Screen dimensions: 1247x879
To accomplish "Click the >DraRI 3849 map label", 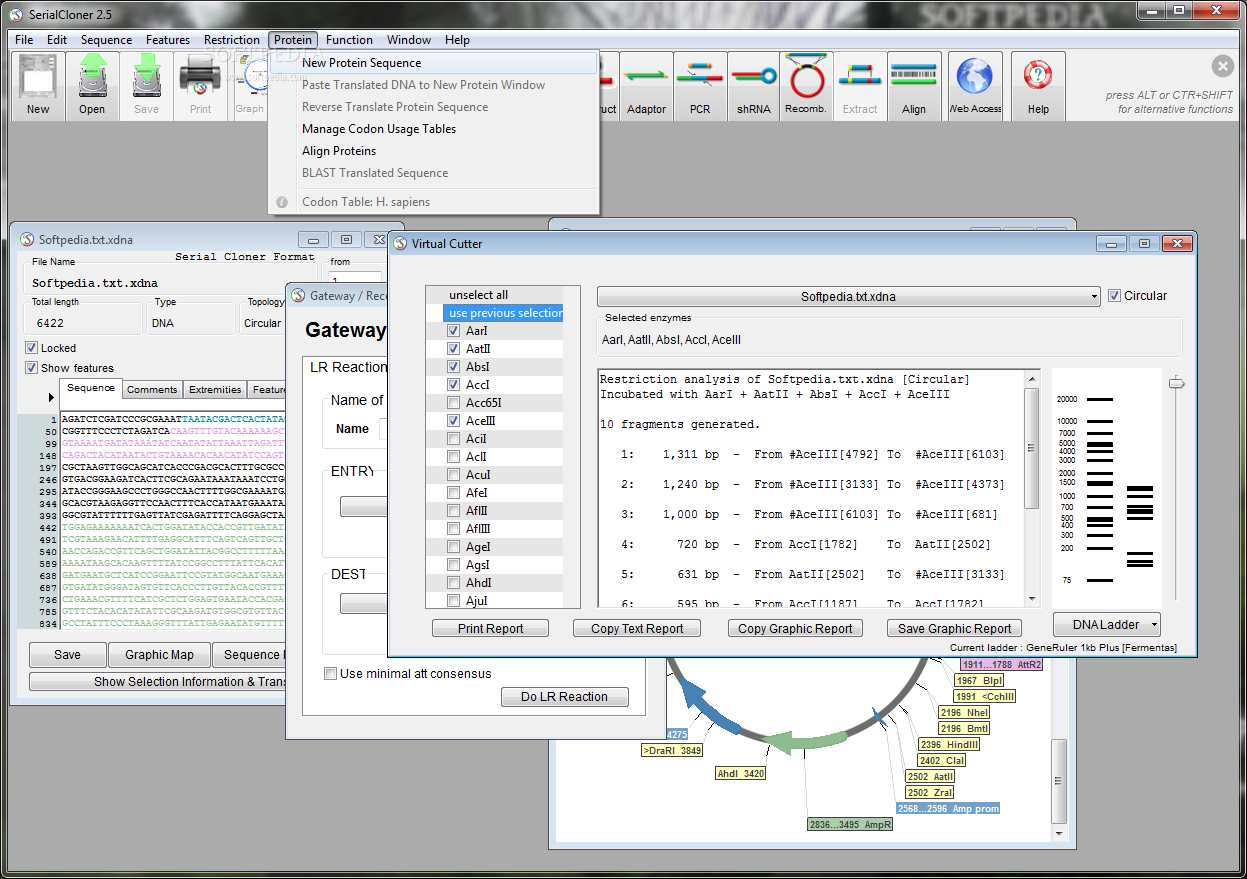I will click(672, 750).
